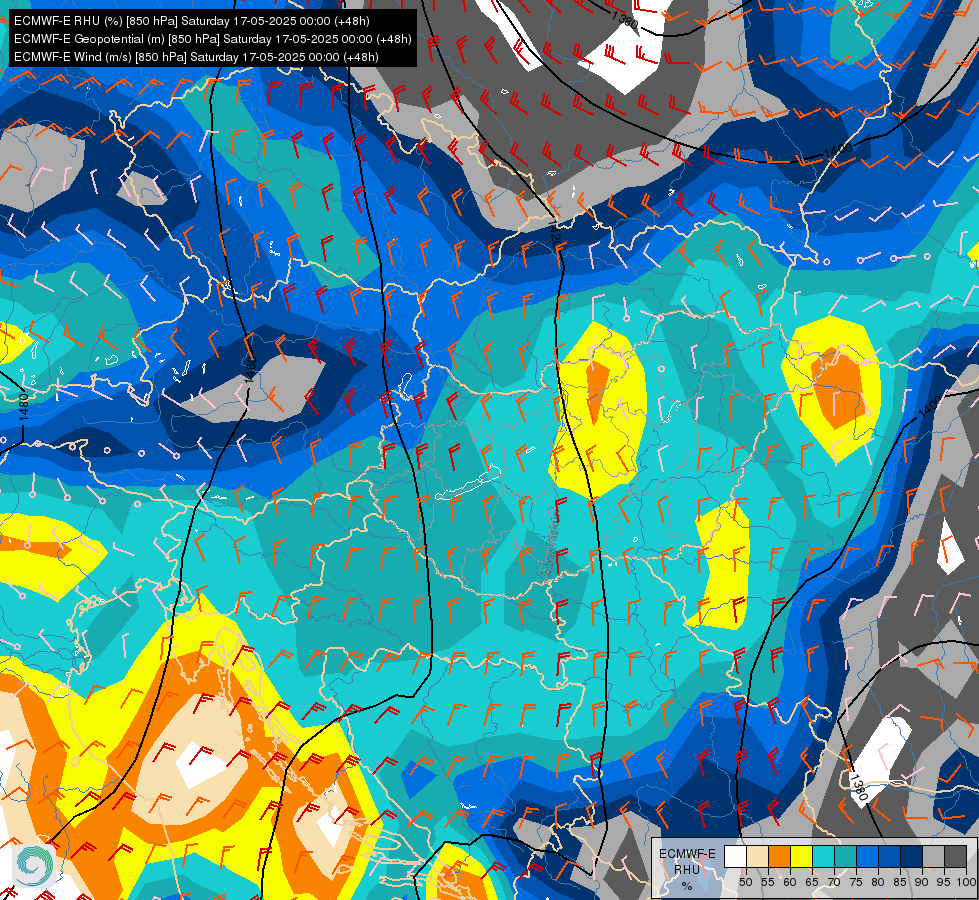Select the dark gray 95–100 legend swatch
Screen dimensions: 979x900
[955, 856]
